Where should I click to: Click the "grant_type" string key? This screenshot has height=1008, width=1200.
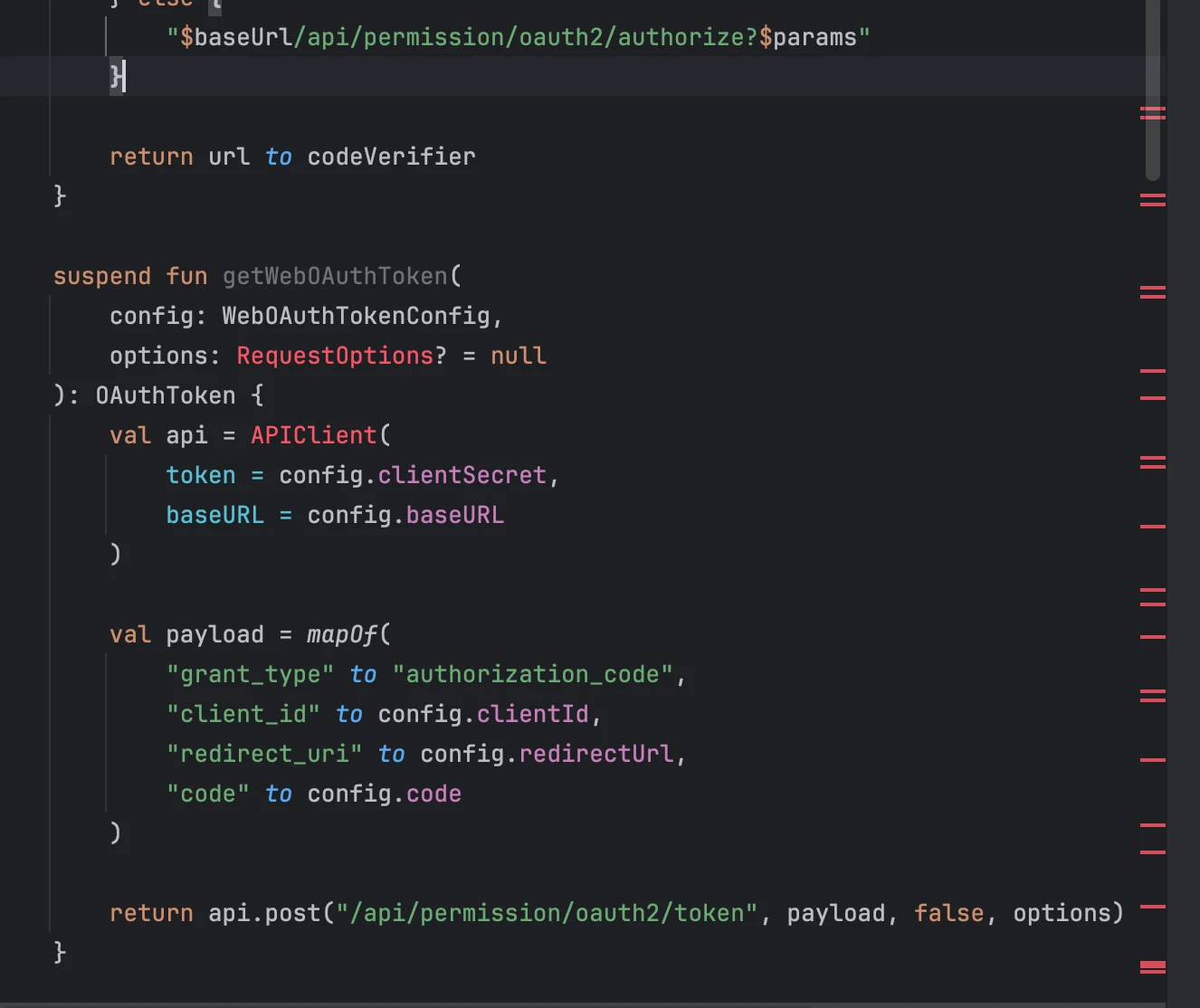coord(250,674)
